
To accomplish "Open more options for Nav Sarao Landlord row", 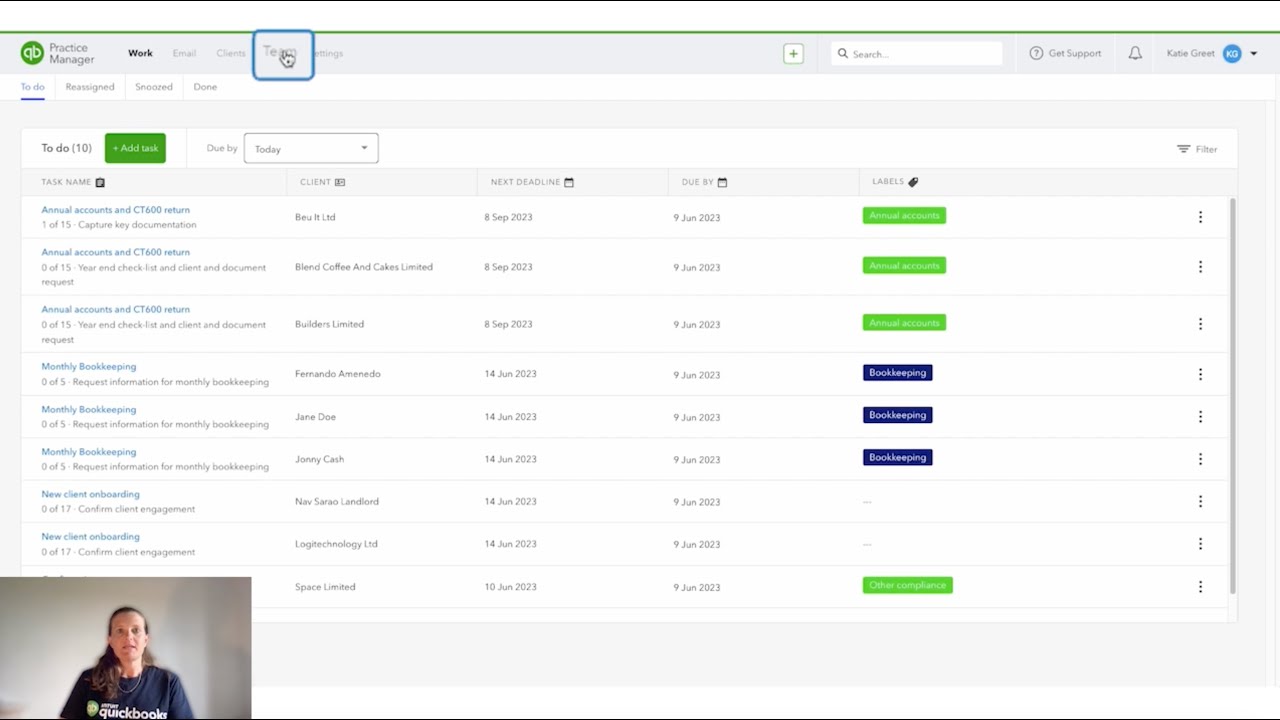I will (x=1200, y=502).
